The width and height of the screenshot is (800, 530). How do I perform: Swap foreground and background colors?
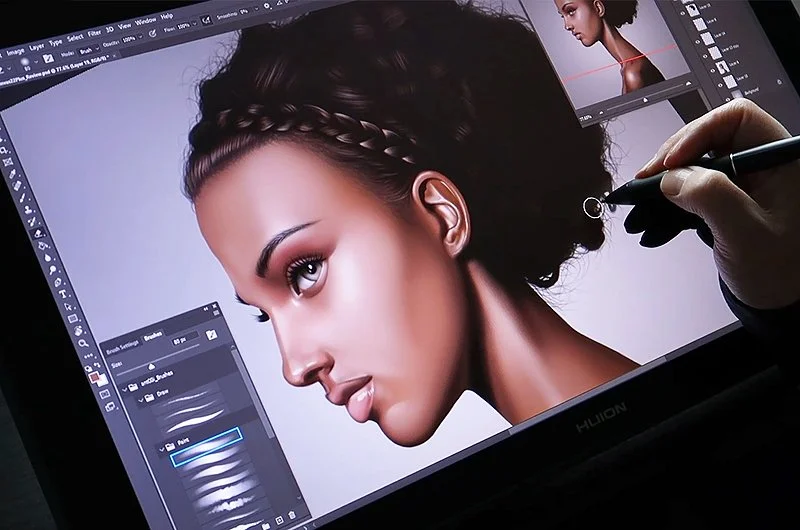(98, 364)
